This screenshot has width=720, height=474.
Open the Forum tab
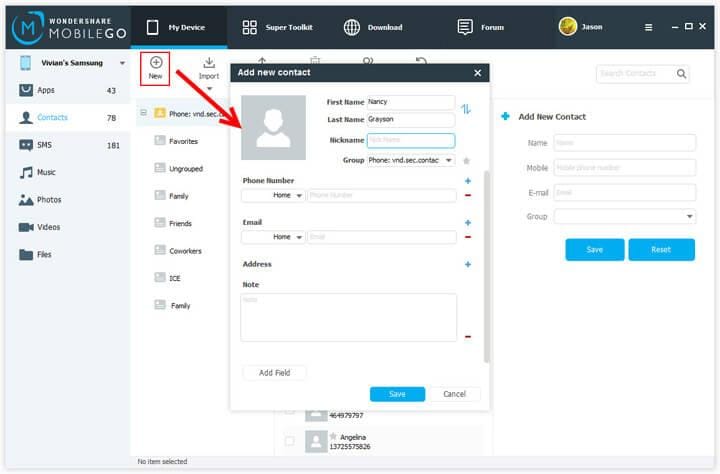[x=481, y=27]
